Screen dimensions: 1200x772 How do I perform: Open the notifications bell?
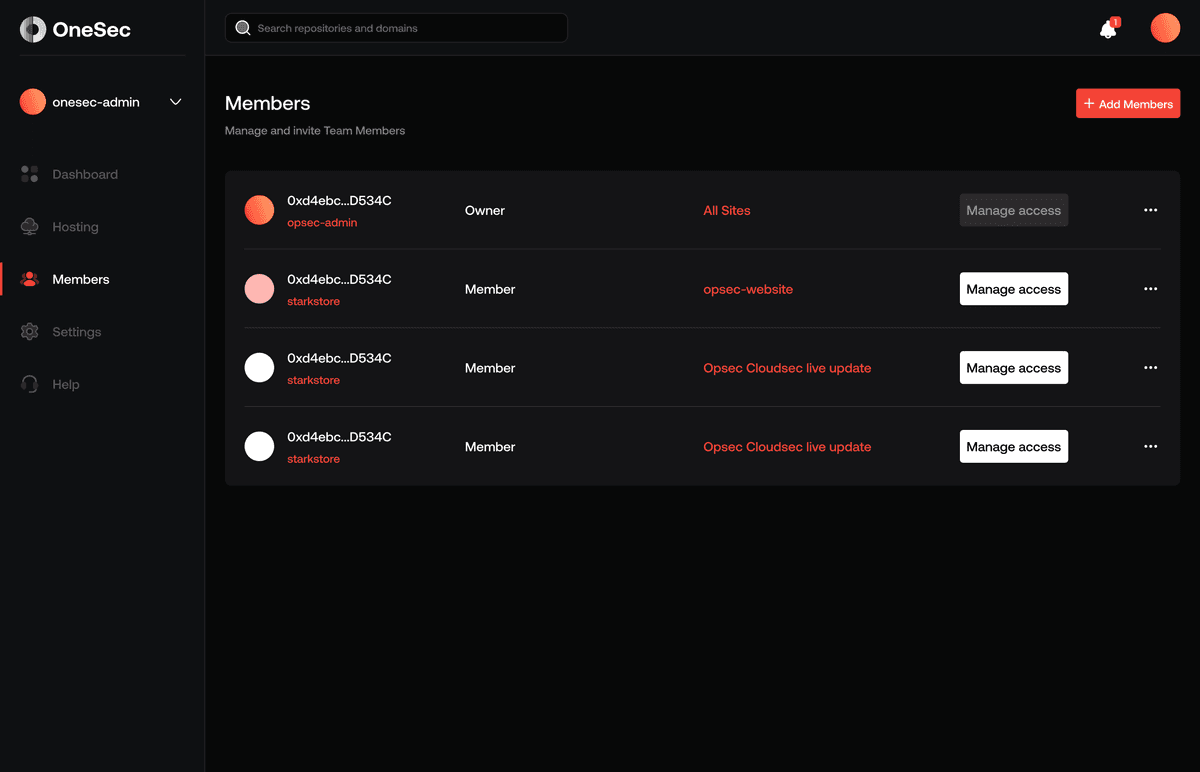pyautogui.click(x=1108, y=29)
